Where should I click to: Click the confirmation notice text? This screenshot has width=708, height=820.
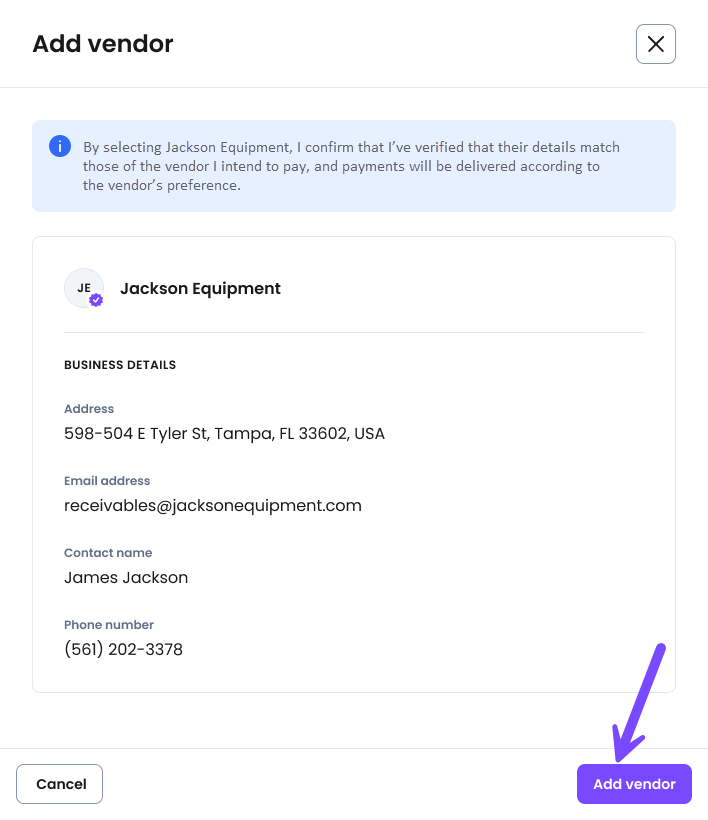(351, 166)
